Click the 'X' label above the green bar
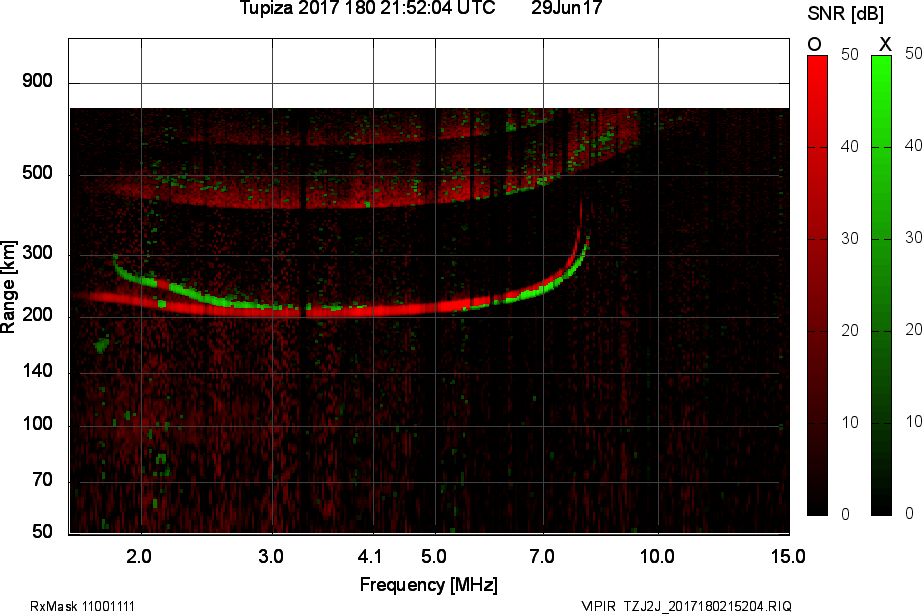This screenshot has height=614, width=922. [x=885, y=44]
